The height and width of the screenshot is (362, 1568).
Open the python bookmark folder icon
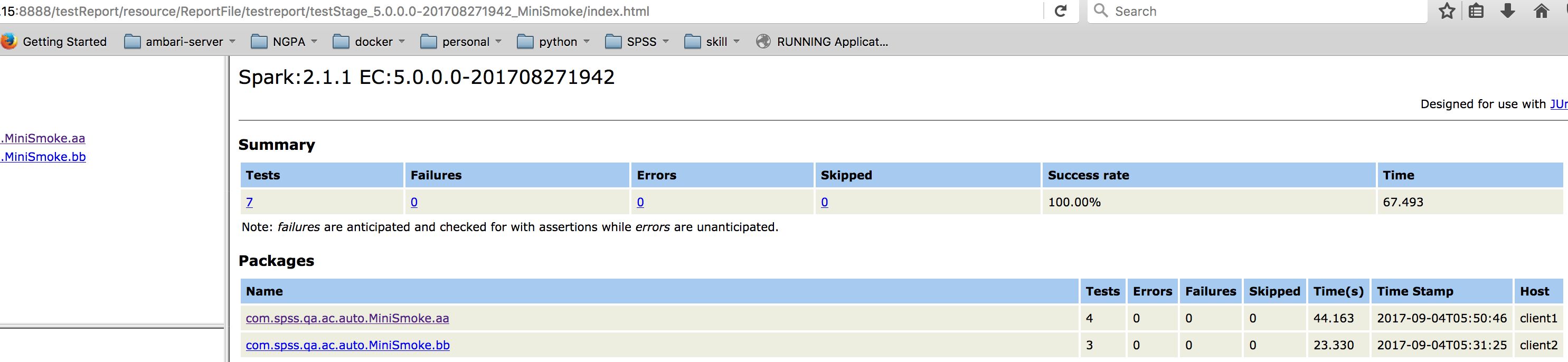[x=525, y=41]
